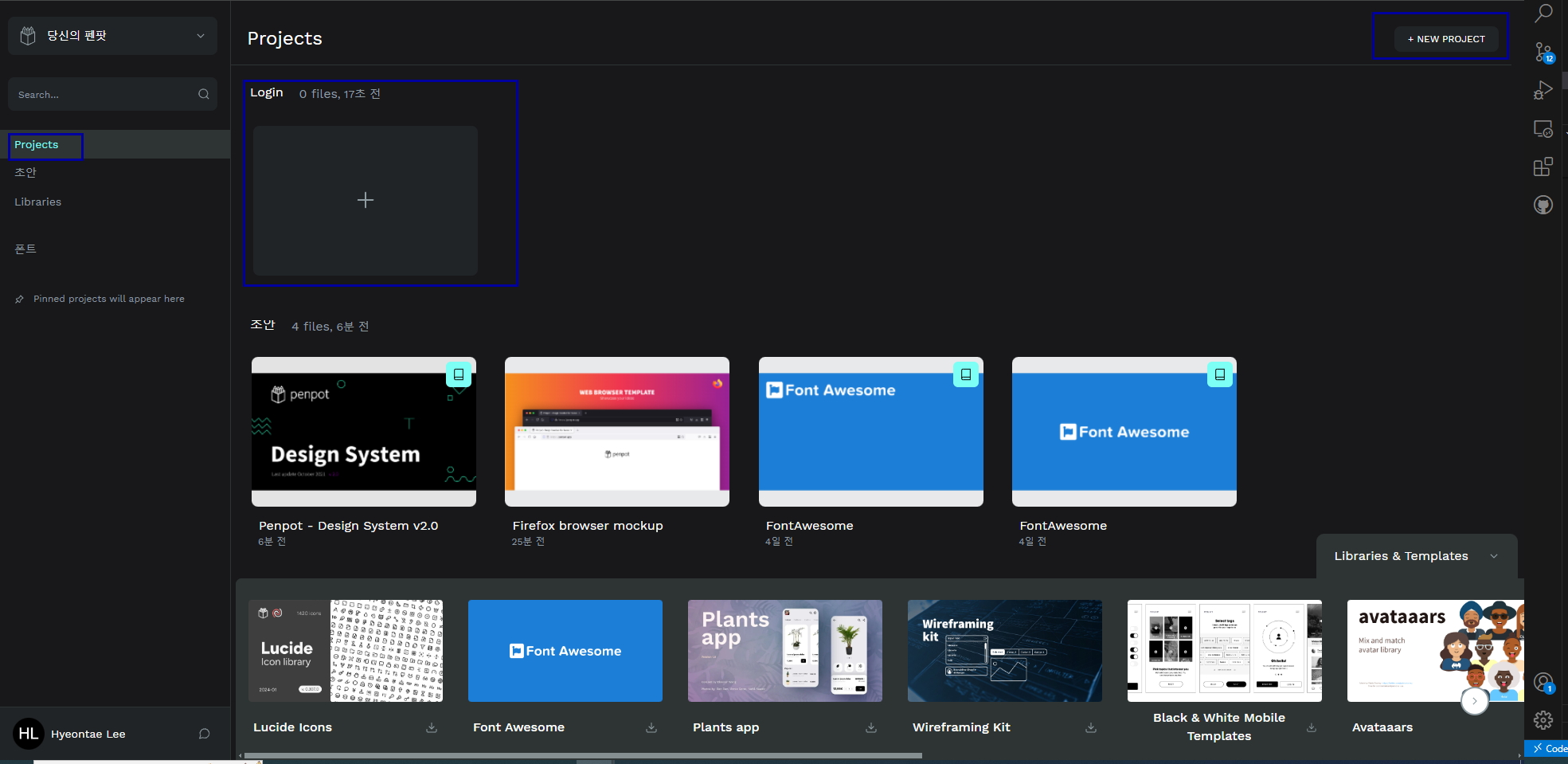Show next templates with carousel arrow
Viewport: 1568px width, 764px height.
tap(1475, 701)
